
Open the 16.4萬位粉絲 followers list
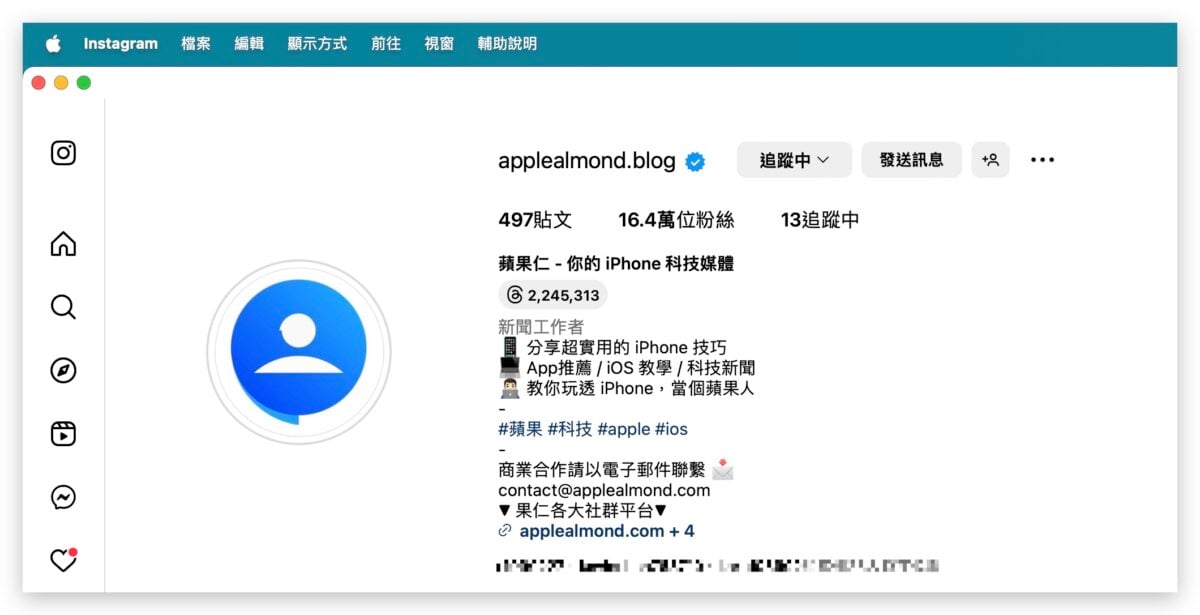point(676,220)
